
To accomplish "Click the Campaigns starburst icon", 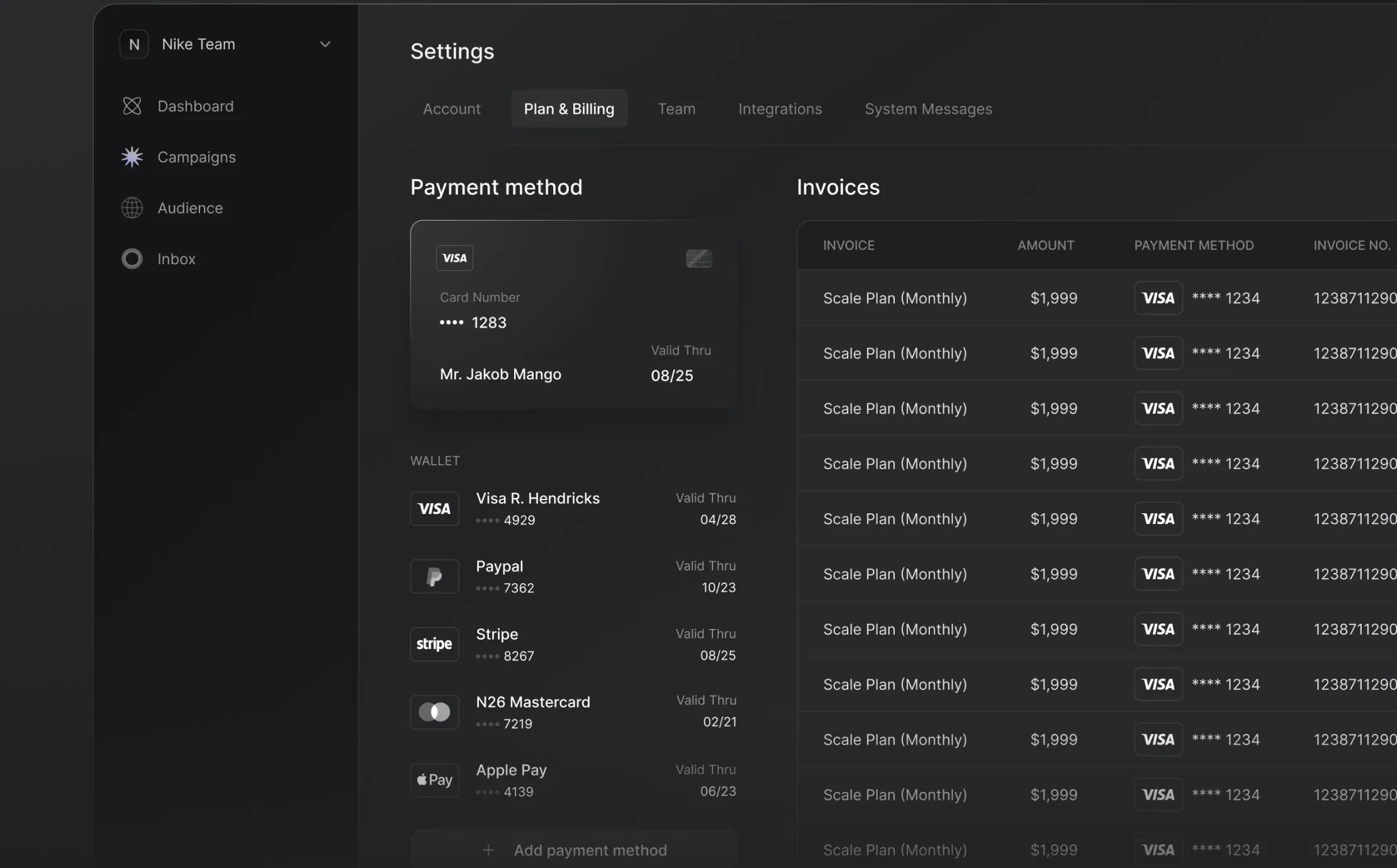I will (132, 157).
